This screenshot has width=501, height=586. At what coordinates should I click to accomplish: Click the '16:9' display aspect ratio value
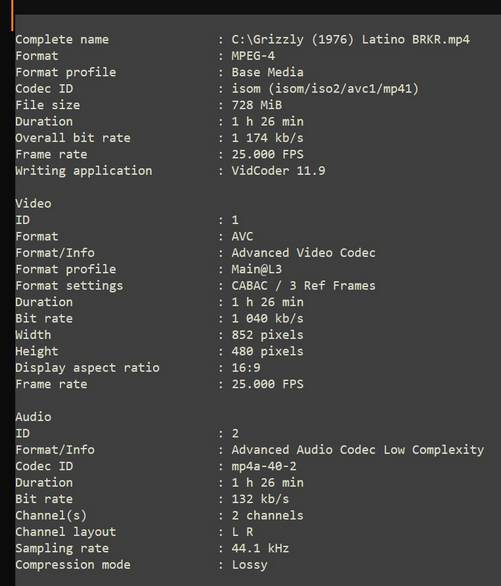click(246, 368)
